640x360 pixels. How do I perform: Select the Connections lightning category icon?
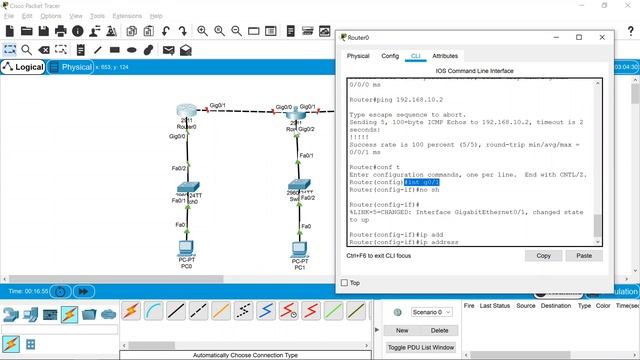tap(69, 314)
